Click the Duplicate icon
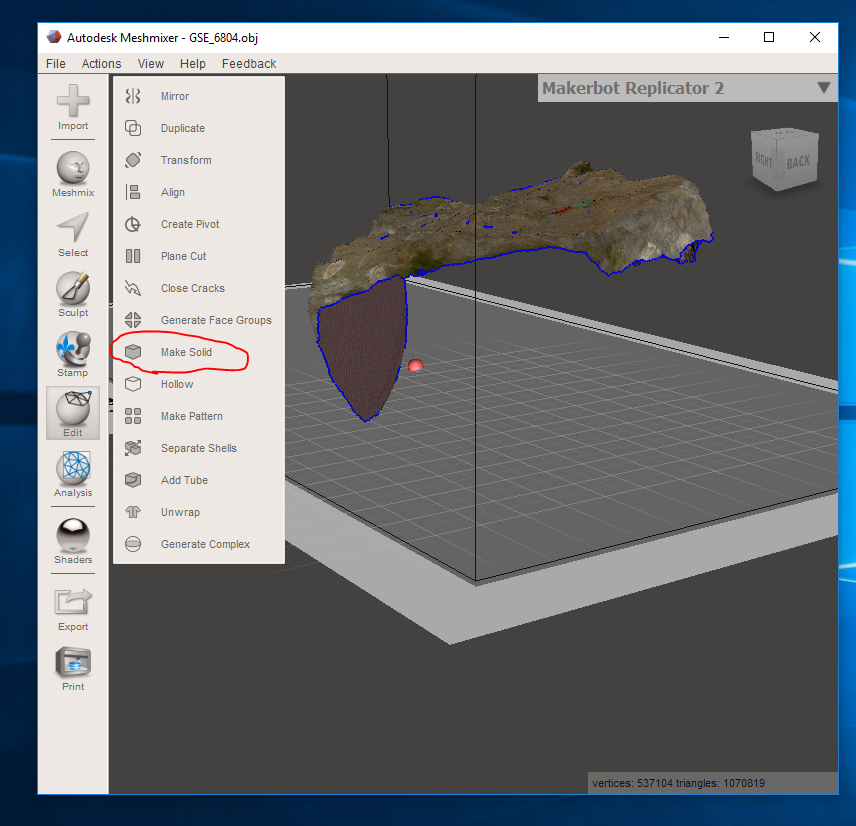Screen dimensions: 856x826 tap(133, 128)
